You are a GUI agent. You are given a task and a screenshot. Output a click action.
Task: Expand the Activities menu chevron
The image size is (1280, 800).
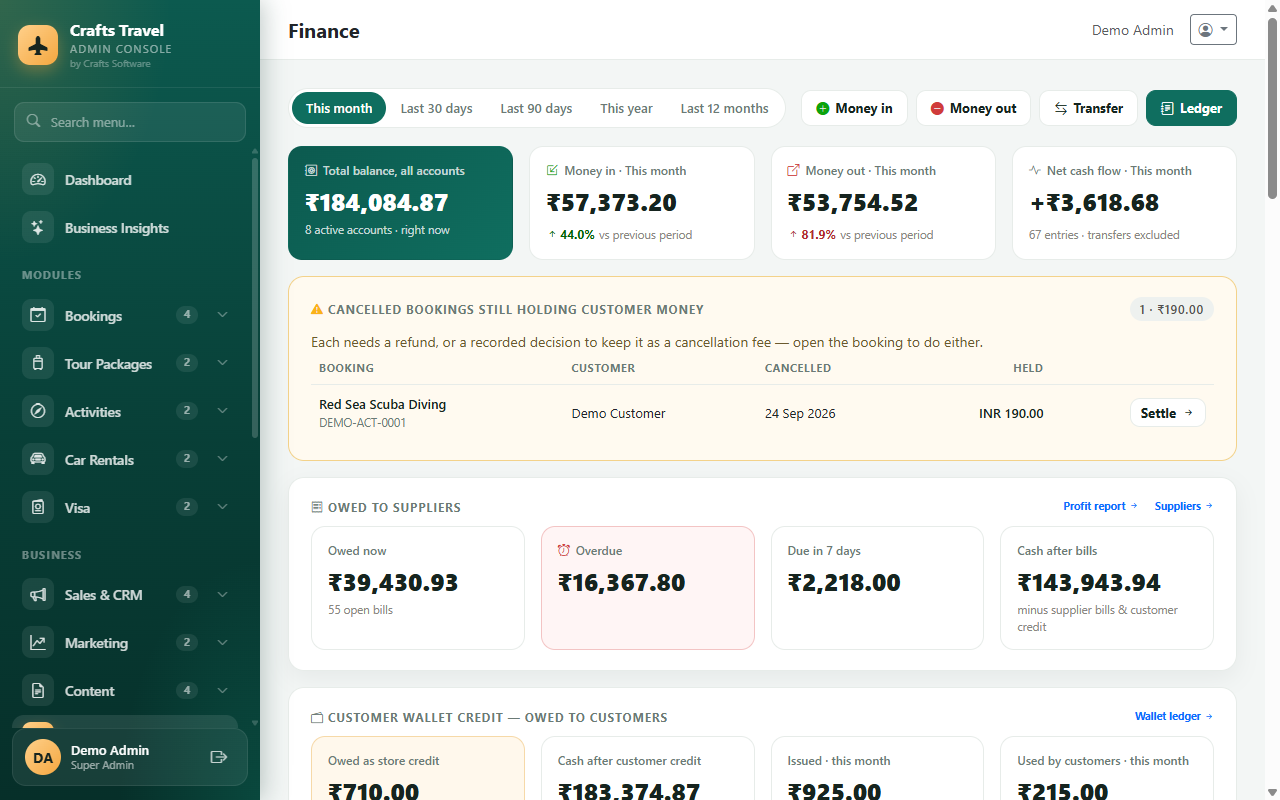pos(222,411)
